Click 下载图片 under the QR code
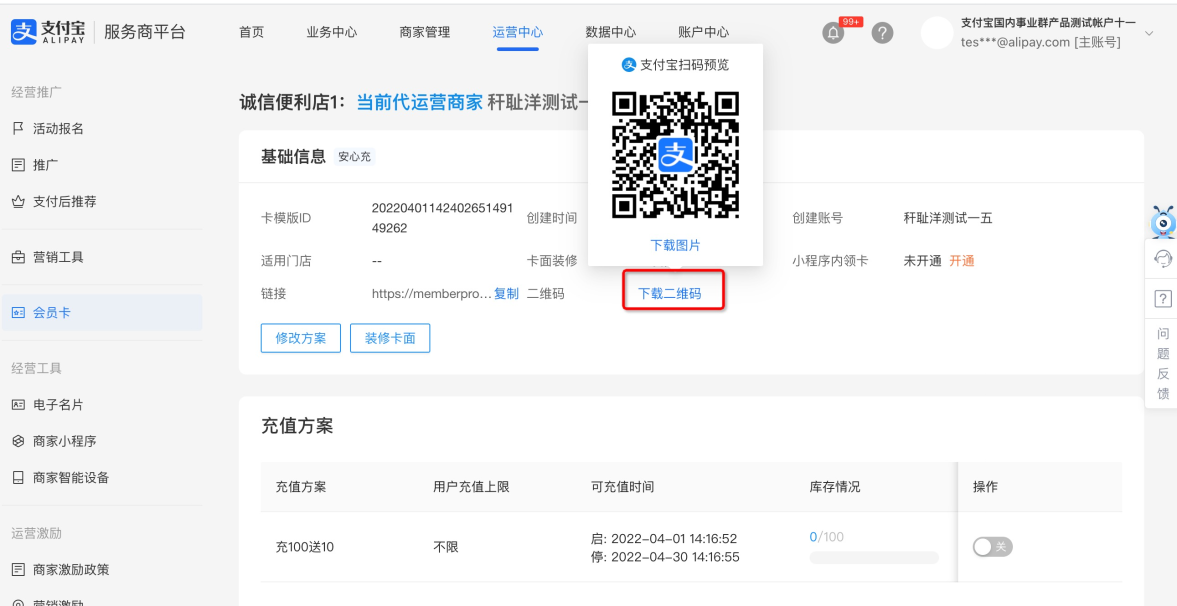 [x=676, y=246]
